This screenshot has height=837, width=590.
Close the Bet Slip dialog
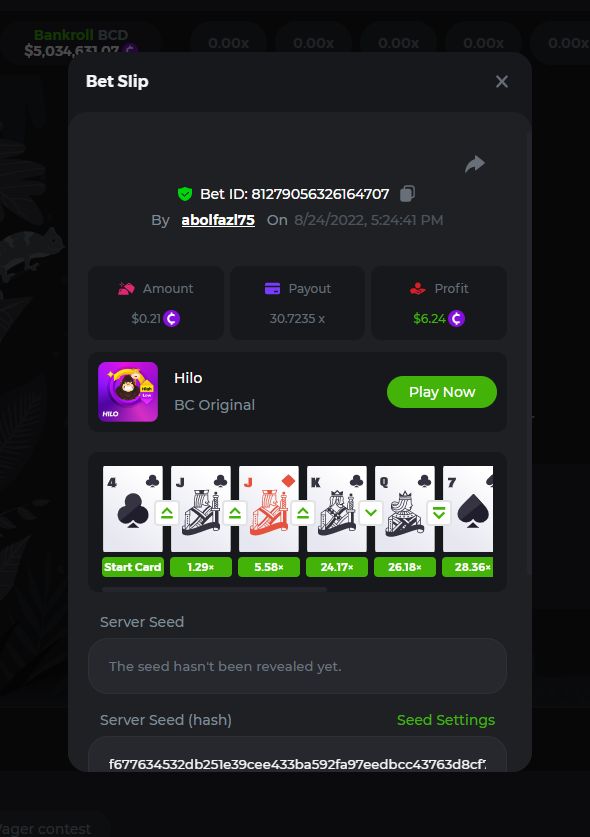click(502, 82)
